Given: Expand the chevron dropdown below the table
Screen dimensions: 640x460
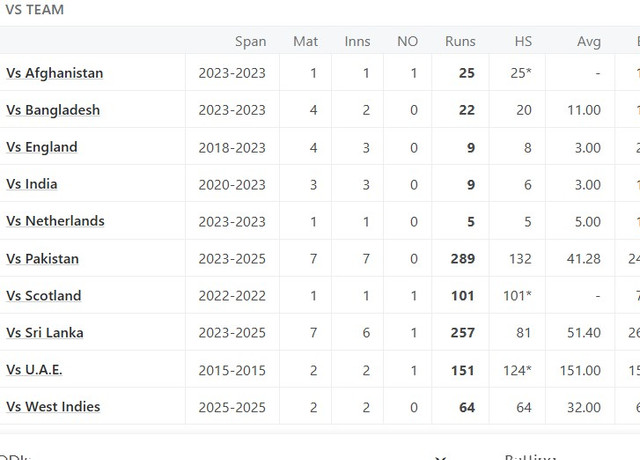Looking at the screenshot, I should pyautogui.click(x=440, y=456).
